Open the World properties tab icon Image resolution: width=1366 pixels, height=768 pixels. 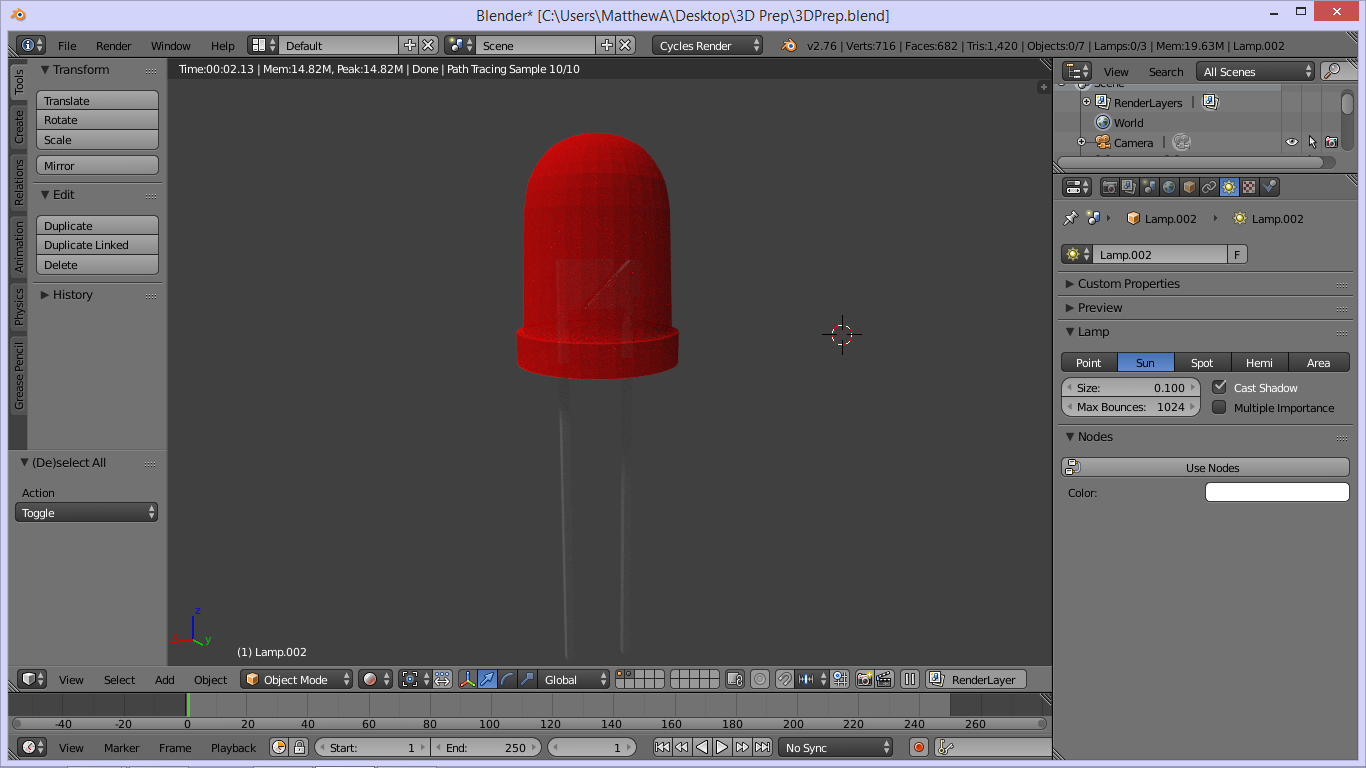1169,187
